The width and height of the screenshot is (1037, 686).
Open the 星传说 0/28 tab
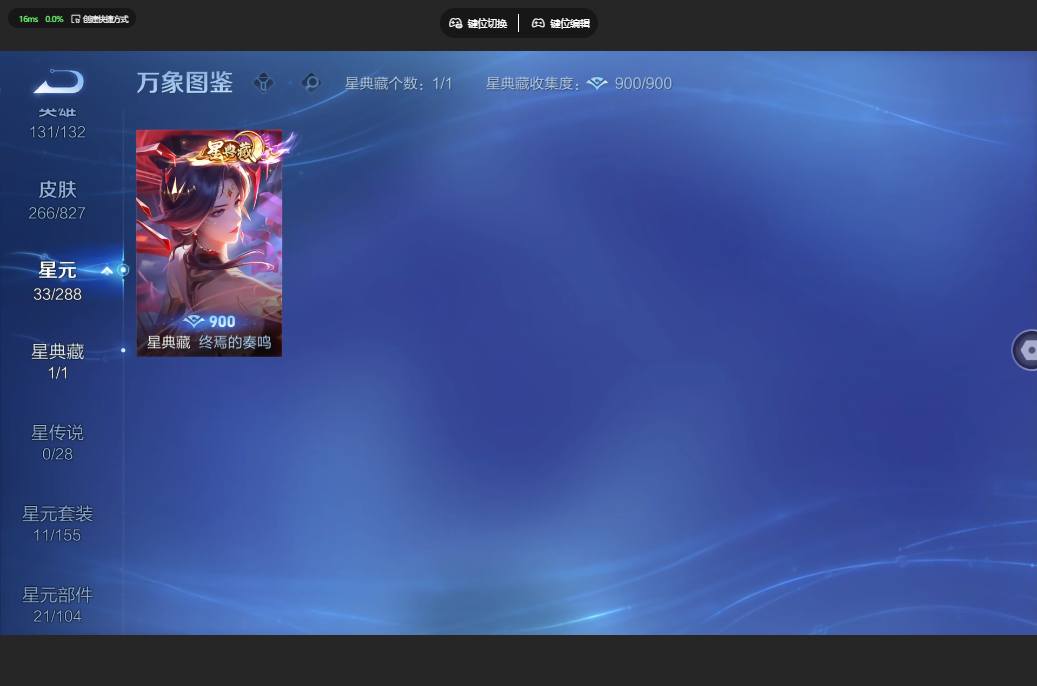(58, 443)
